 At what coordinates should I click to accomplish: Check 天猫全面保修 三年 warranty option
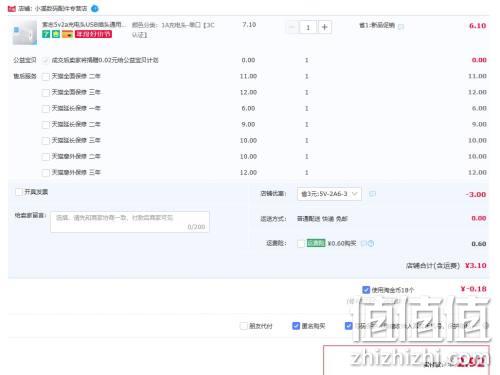click(x=46, y=93)
